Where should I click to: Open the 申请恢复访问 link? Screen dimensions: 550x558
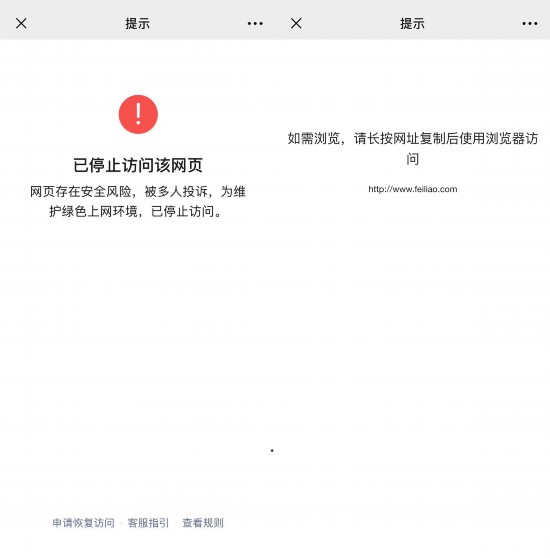click(x=84, y=523)
